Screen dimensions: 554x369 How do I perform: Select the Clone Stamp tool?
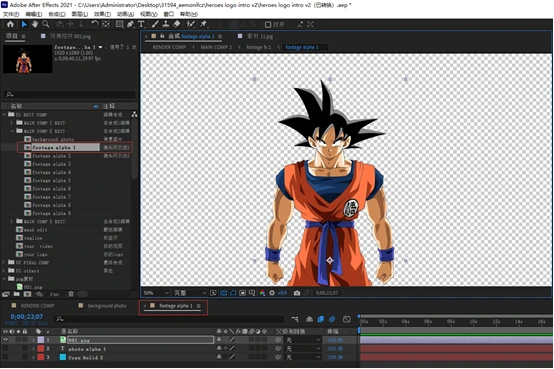(165, 24)
